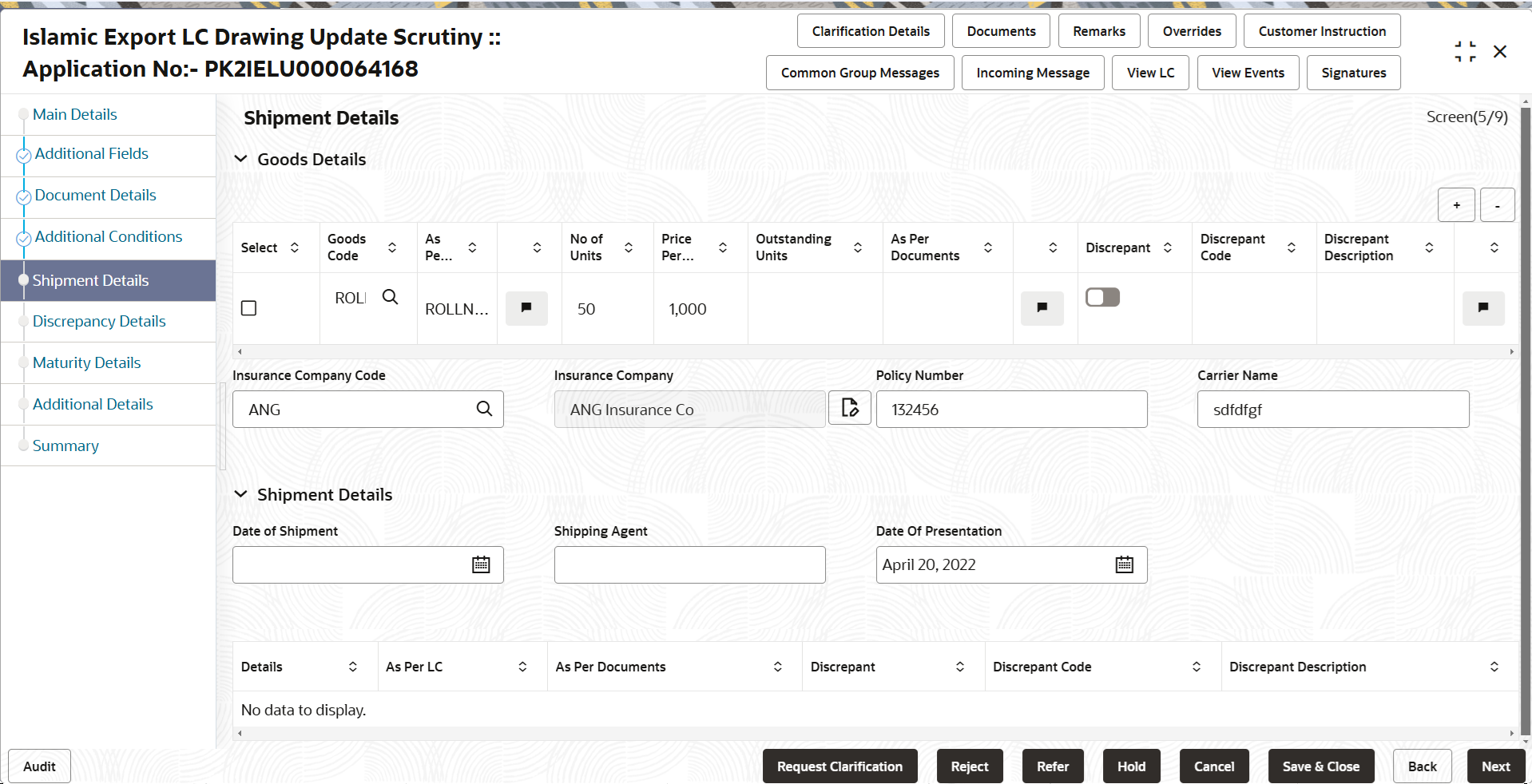Click Save & Close
1532x784 pixels.
1321,766
